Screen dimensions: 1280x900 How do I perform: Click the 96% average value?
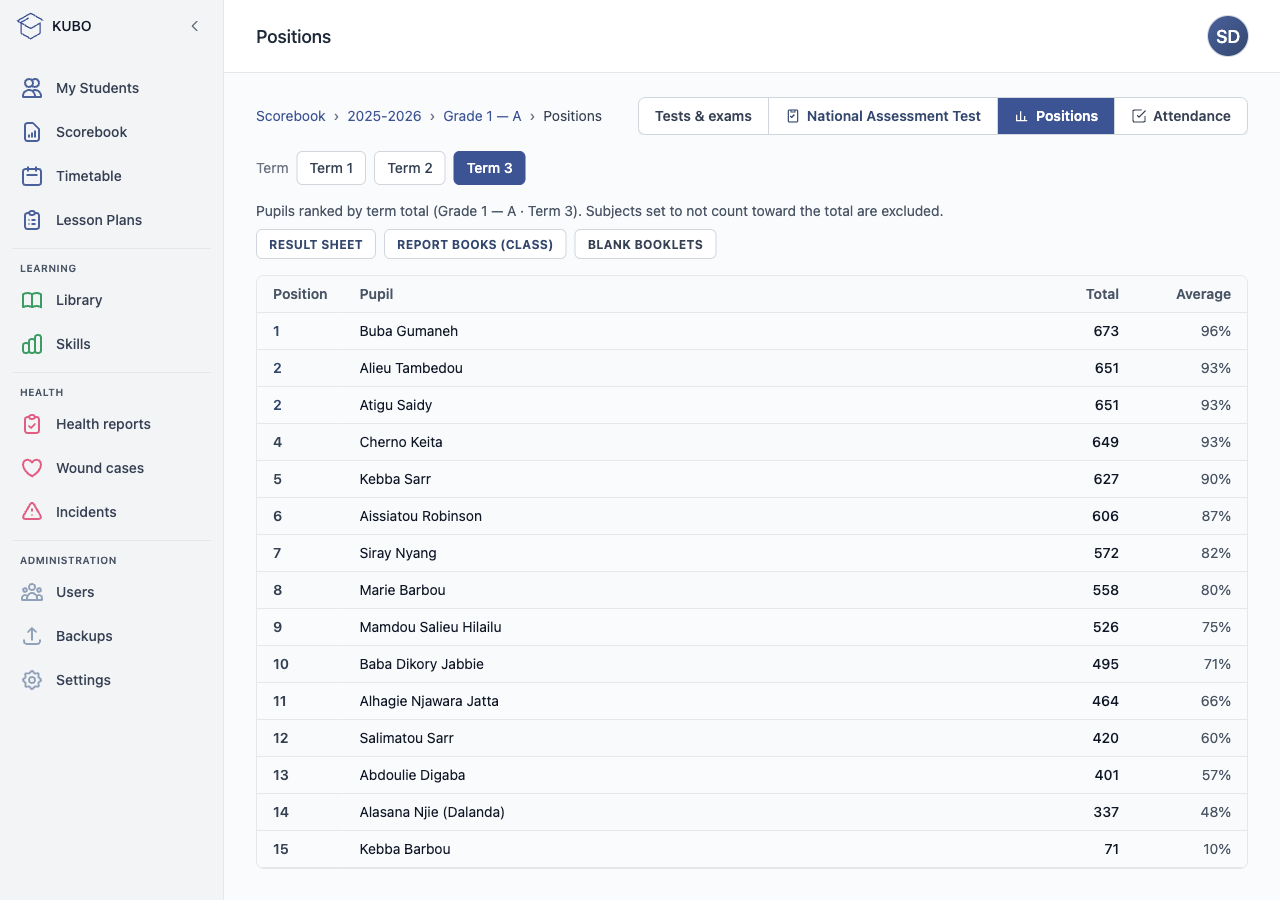(x=1216, y=331)
